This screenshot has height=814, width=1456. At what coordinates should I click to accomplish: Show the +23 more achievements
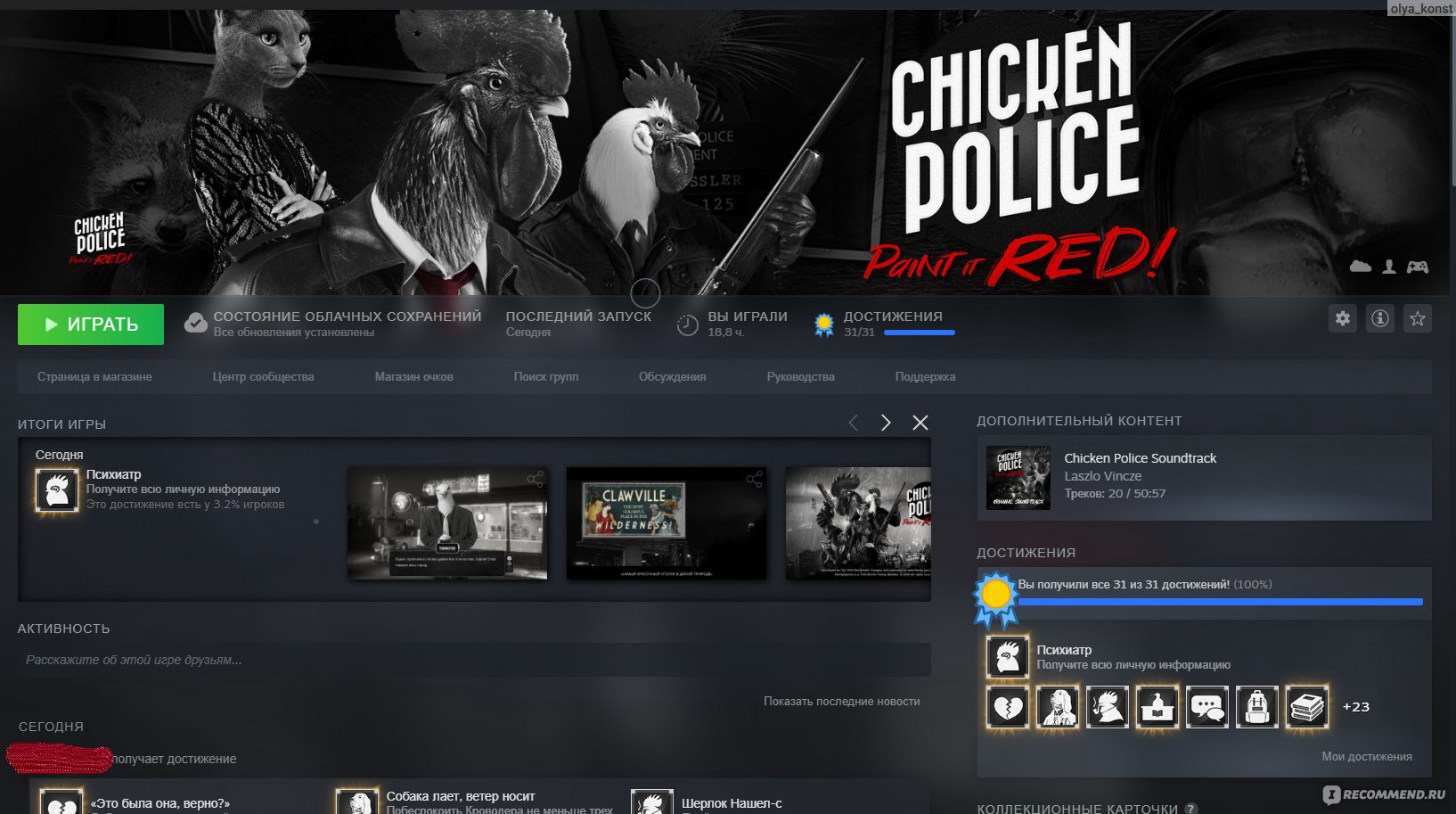(x=1355, y=707)
